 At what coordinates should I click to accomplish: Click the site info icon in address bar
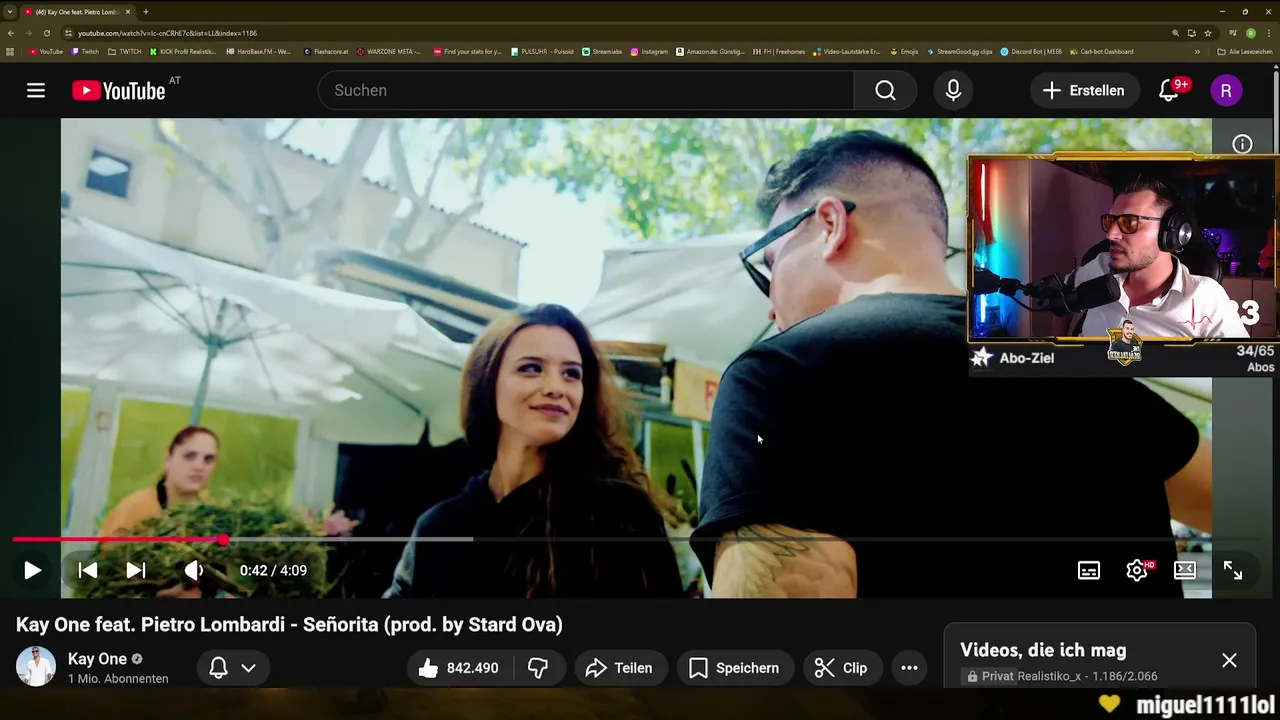68,33
